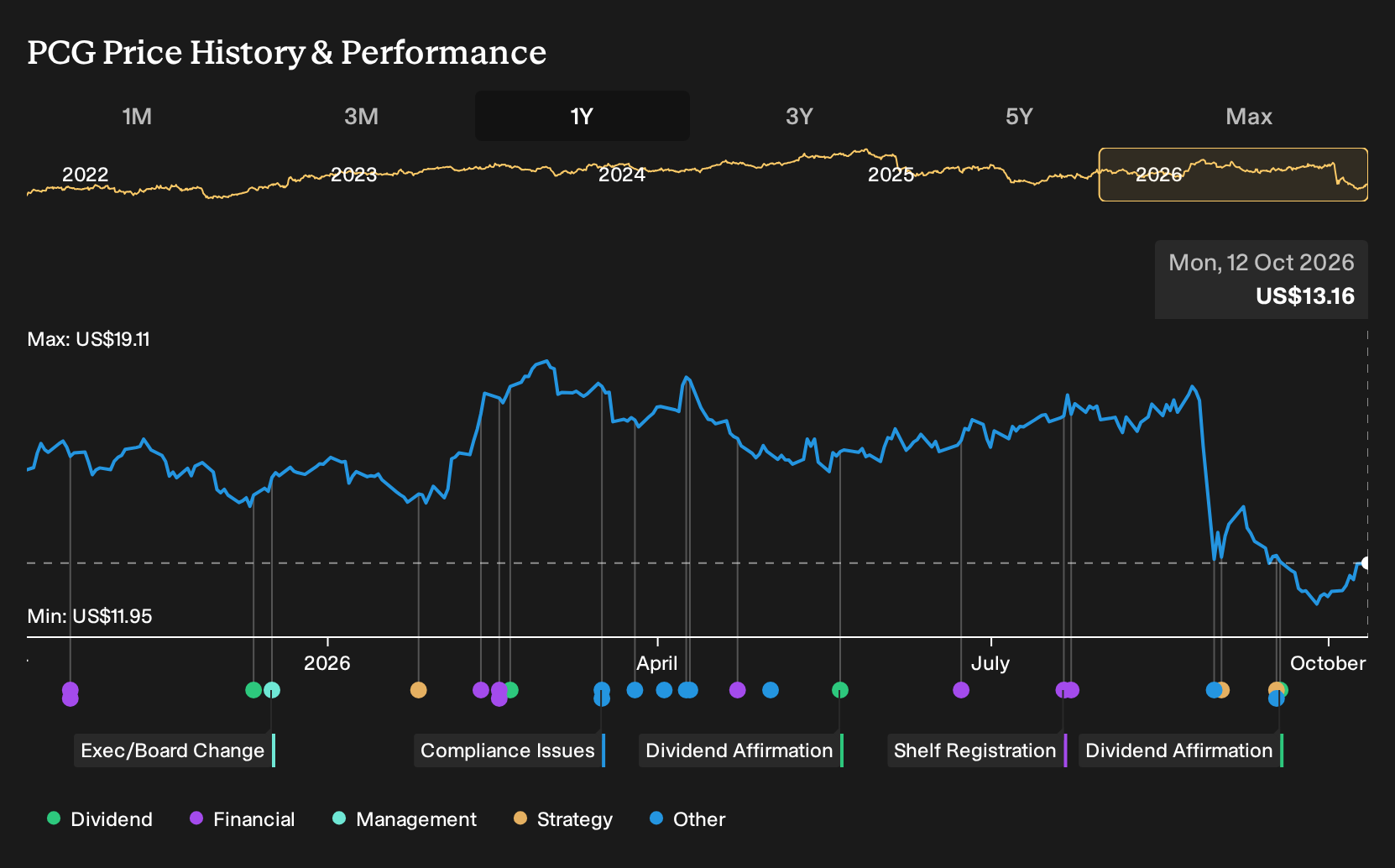Image resolution: width=1395 pixels, height=868 pixels.
Task: Show the Max price history range
Action: pos(1249,116)
